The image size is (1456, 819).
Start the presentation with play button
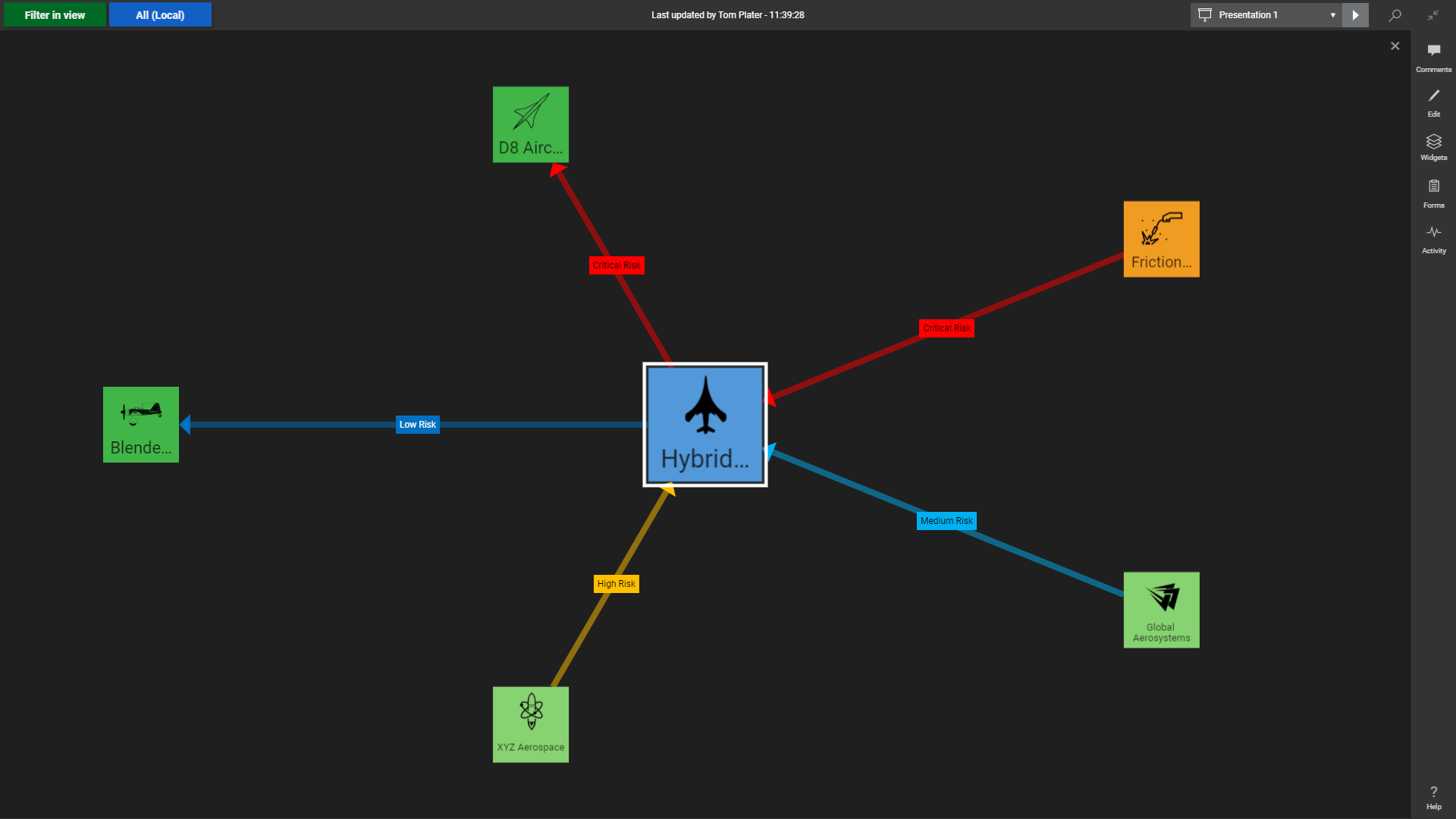coord(1355,15)
